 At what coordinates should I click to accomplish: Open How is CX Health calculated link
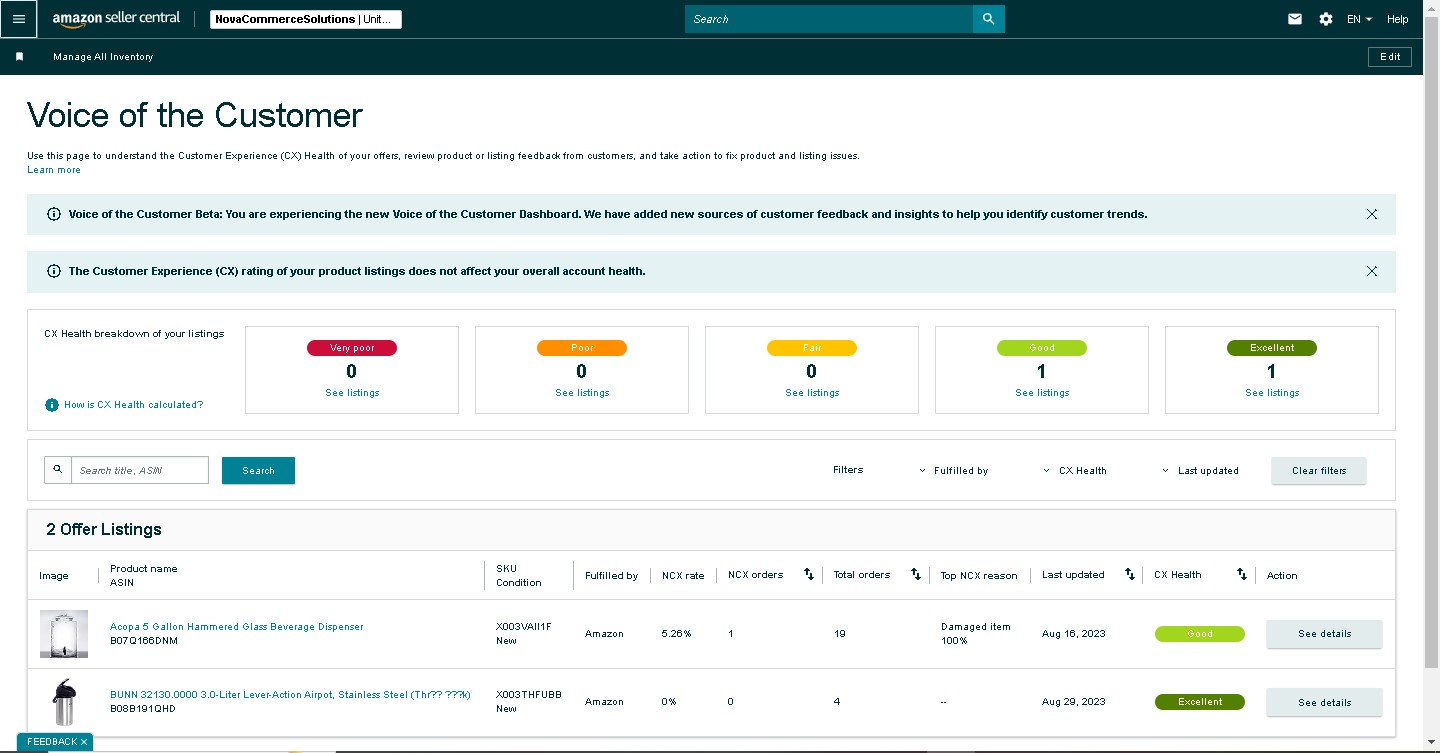pos(133,405)
